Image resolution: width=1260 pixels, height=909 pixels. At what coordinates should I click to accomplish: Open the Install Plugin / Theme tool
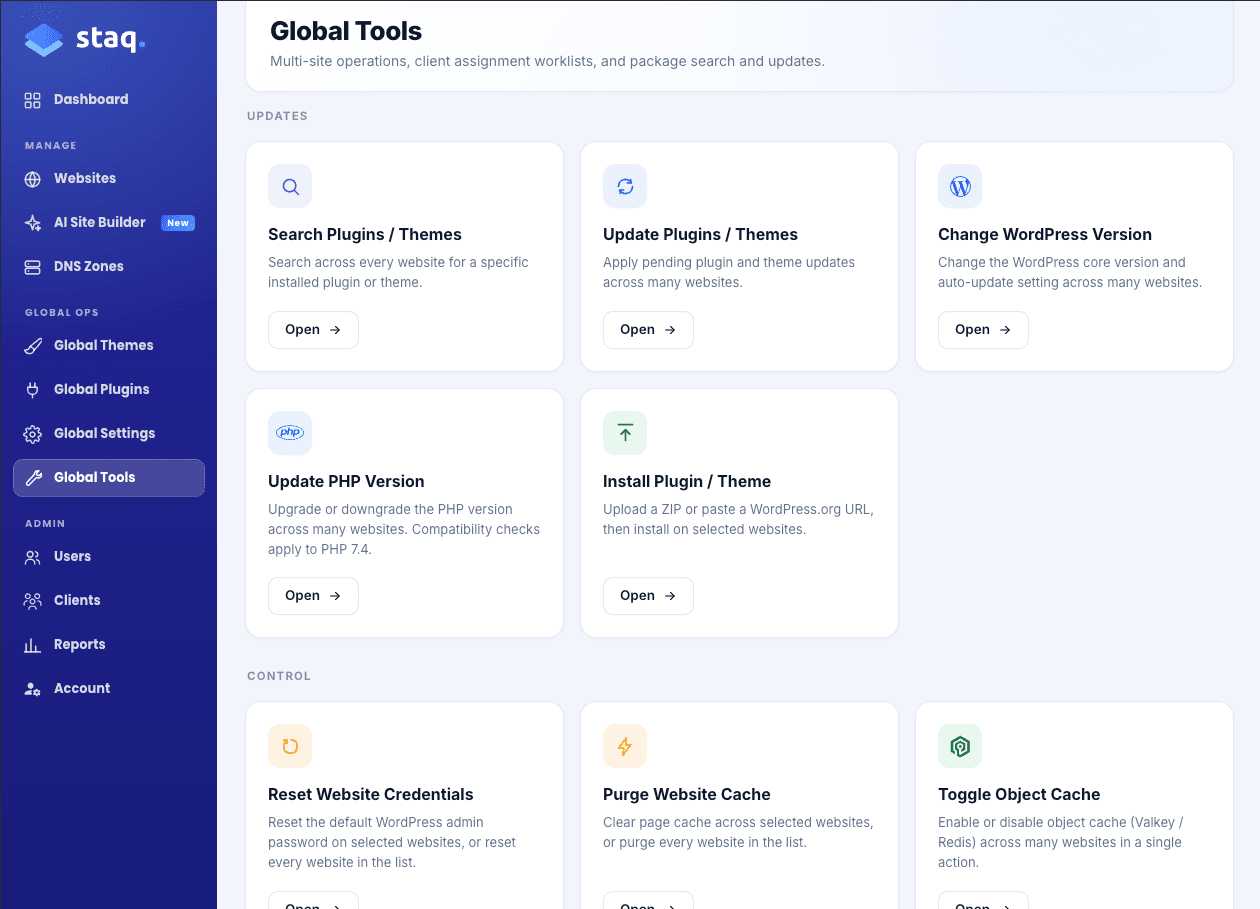648,596
